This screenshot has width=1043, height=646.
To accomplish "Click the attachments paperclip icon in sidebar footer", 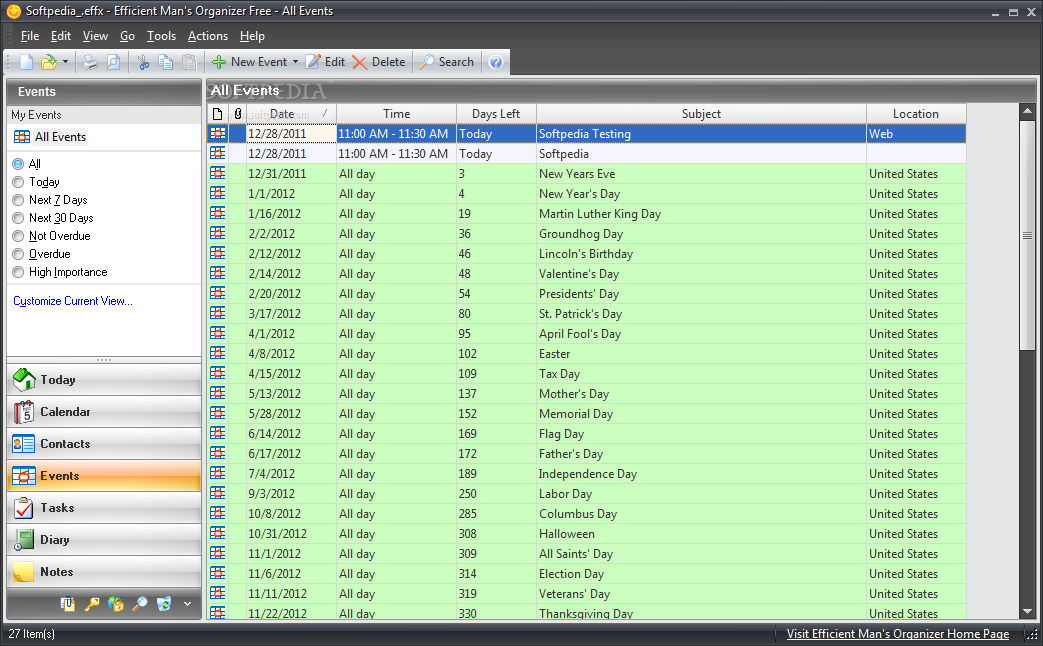I will click(67, 603).
